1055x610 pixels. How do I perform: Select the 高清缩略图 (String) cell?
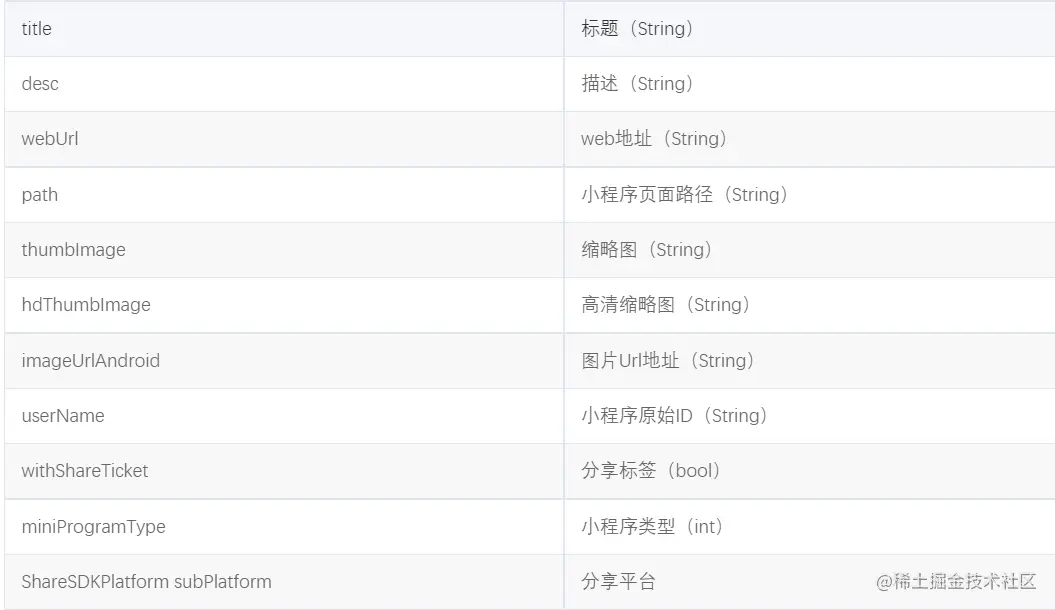click(x=665, y=305)
